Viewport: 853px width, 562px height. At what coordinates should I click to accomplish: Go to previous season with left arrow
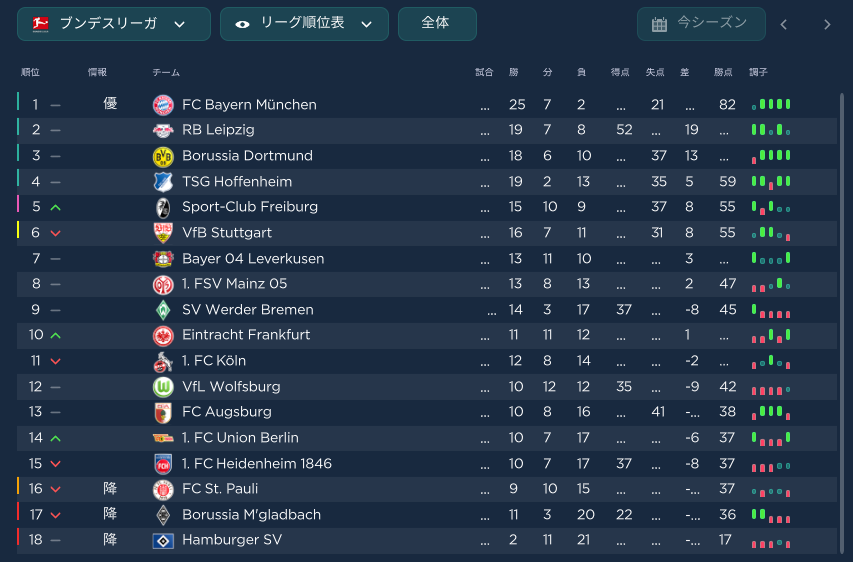(784, 24)
